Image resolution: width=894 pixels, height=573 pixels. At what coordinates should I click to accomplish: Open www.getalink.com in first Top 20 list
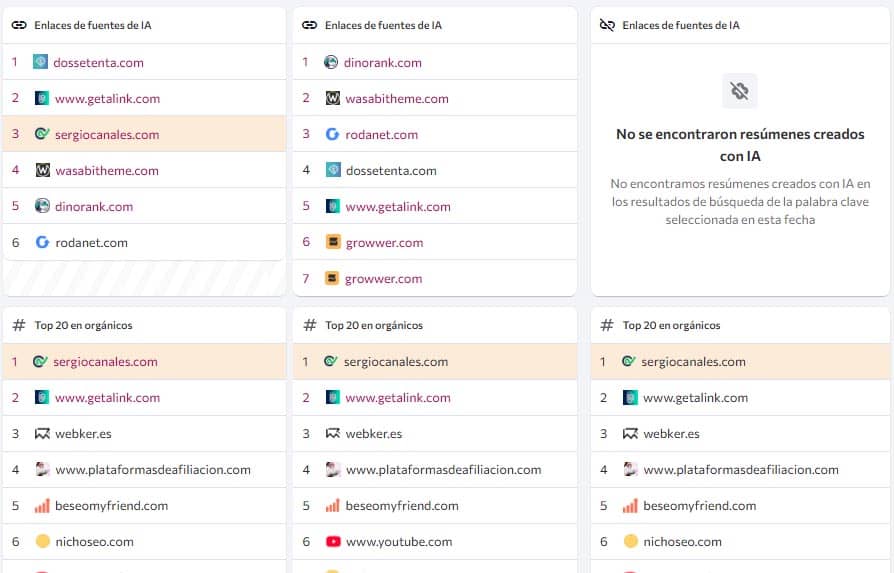tap(107, 397)
